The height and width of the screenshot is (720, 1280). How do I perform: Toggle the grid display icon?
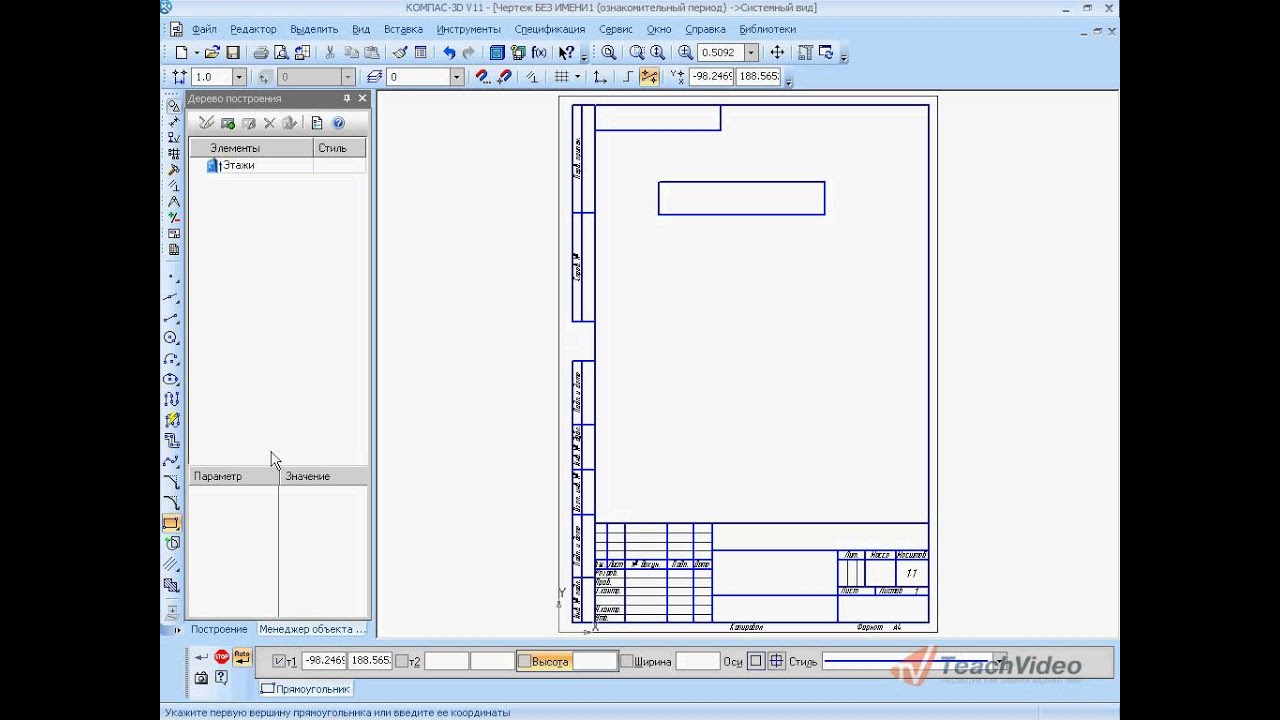(562, 77)
